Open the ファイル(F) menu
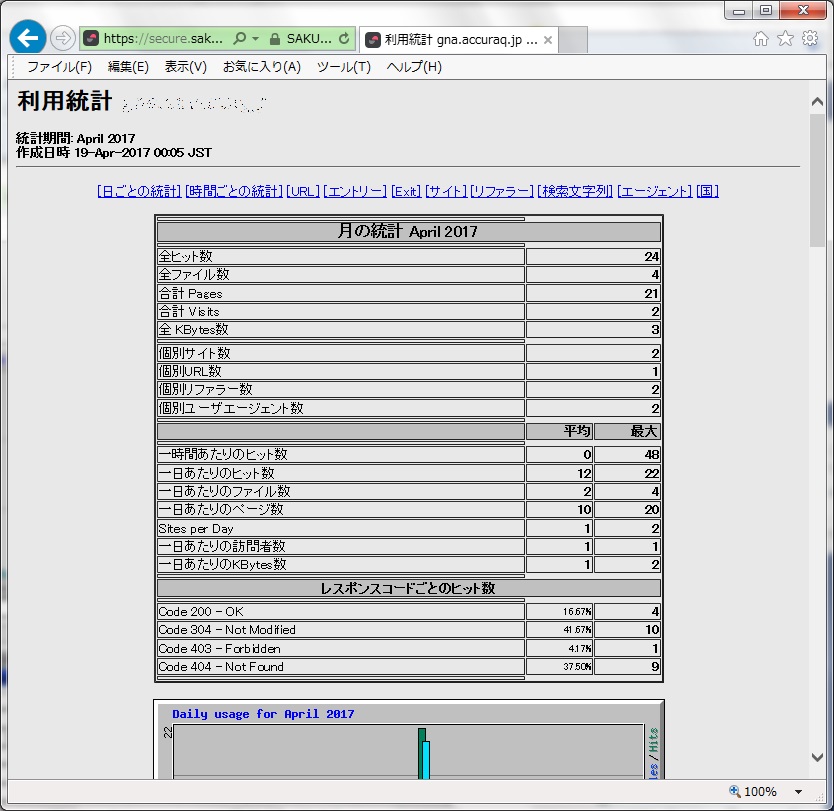This screenshot has height=811, width=834. 59,67
